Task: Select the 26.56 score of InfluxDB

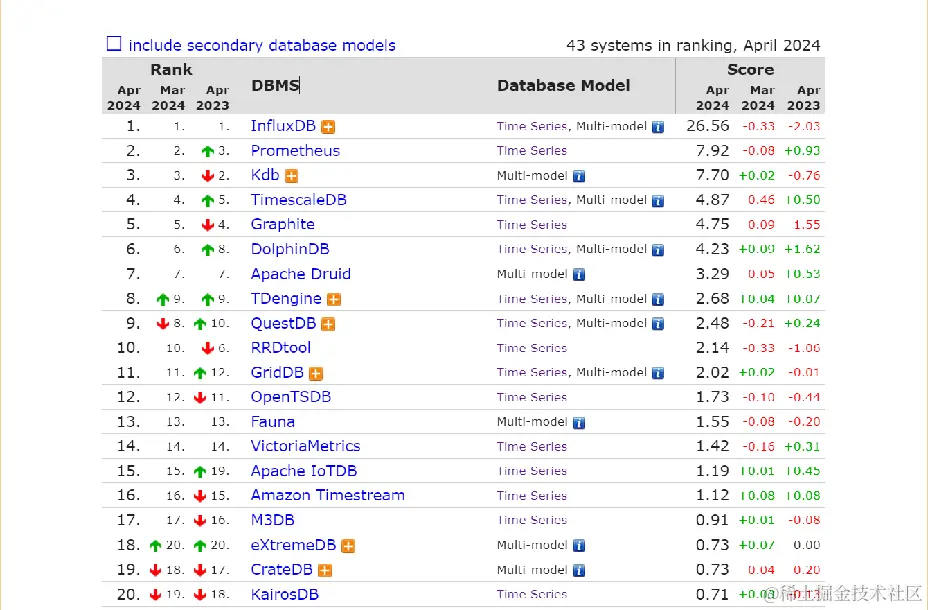Action: (x=708, y=126)
